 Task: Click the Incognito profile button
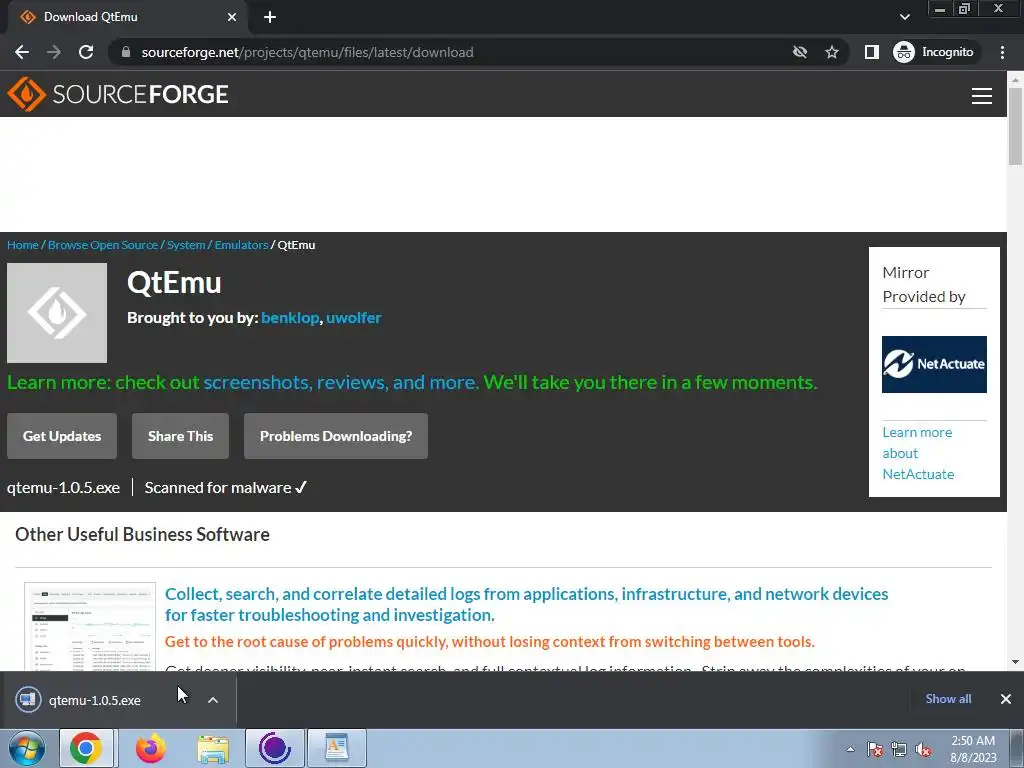click(x=934, y=52)
